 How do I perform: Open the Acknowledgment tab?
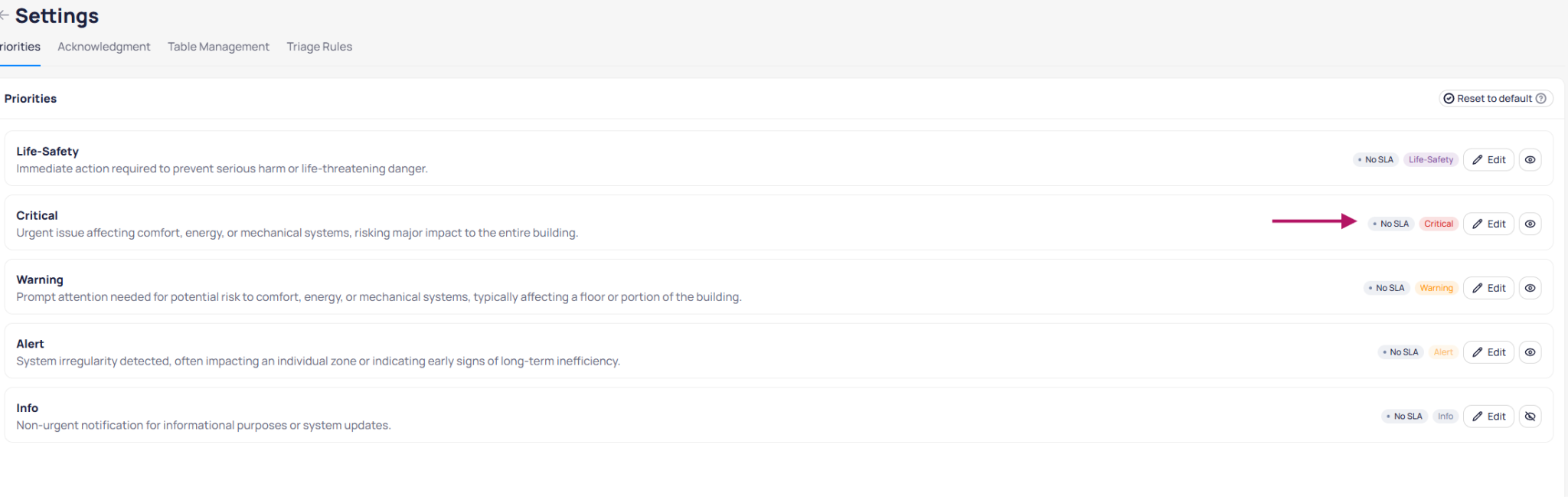click(104, 47)
